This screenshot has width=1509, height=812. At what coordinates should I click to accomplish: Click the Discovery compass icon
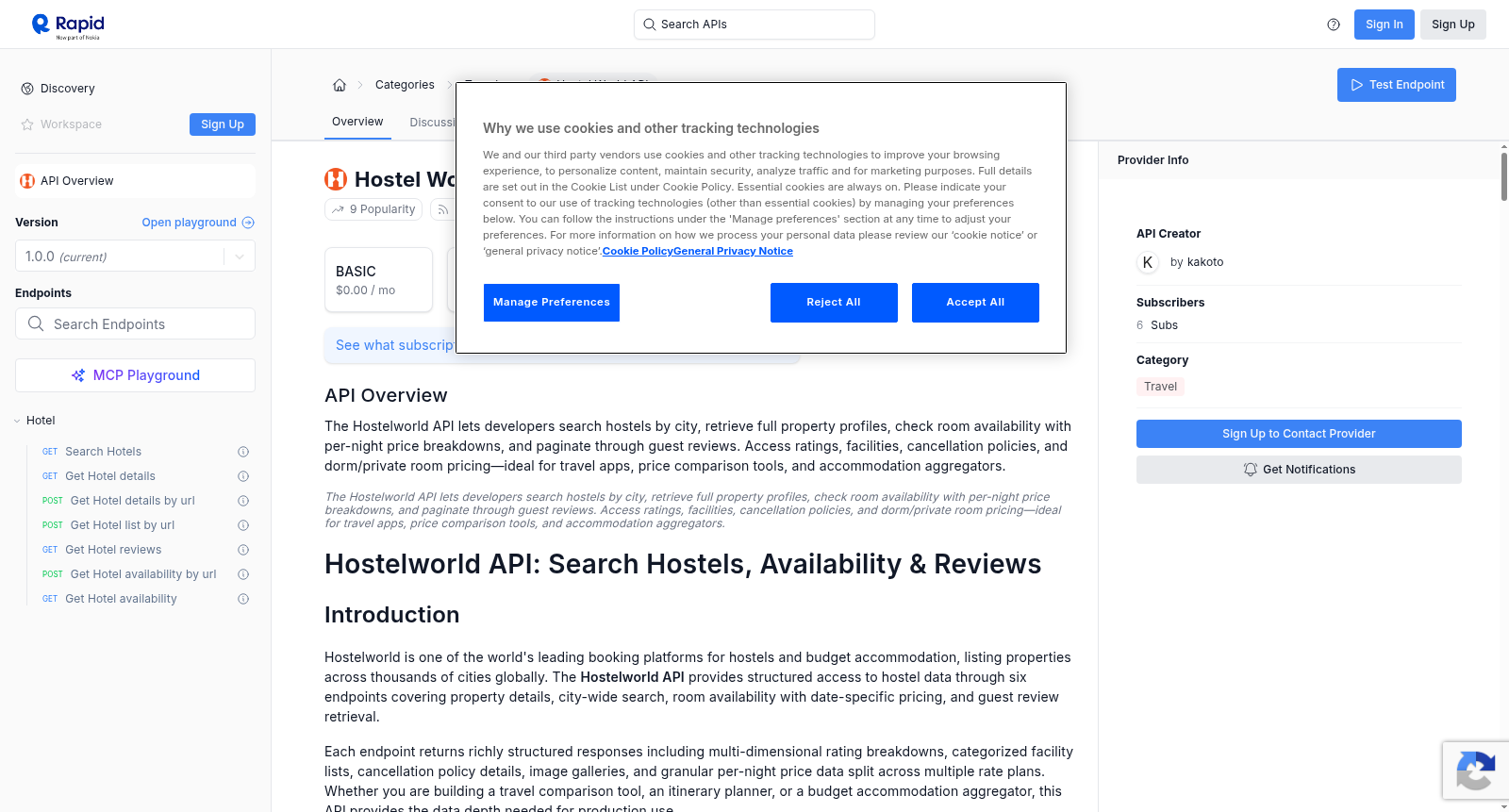(x=27, y=89)
